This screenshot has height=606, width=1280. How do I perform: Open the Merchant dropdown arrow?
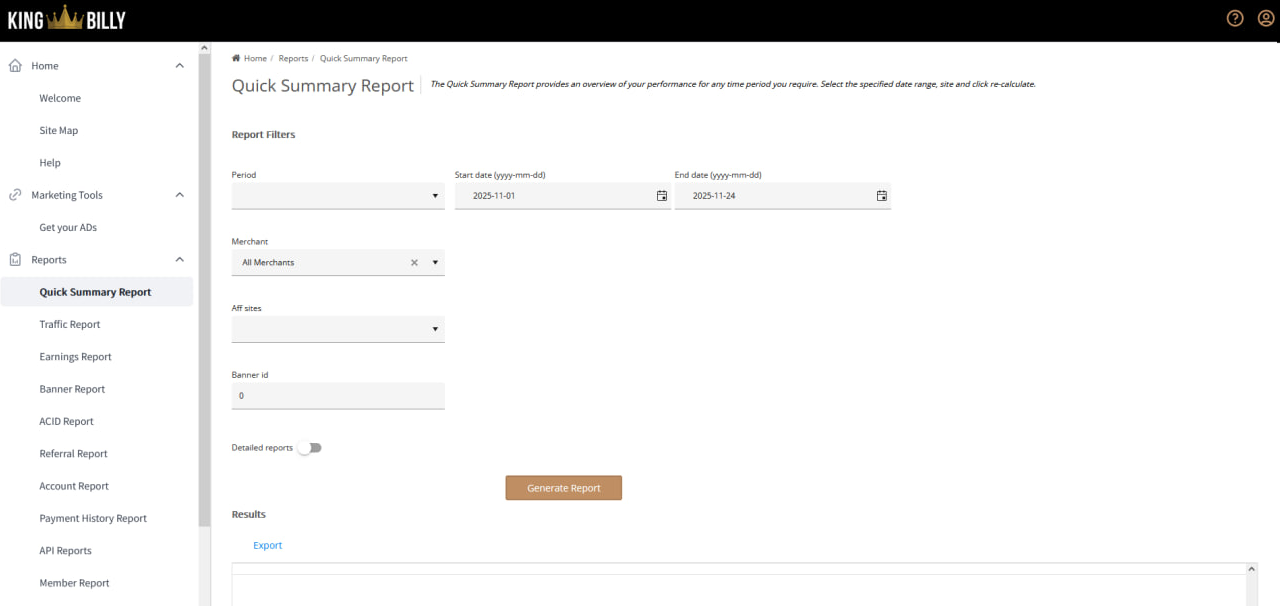[435, 263]
